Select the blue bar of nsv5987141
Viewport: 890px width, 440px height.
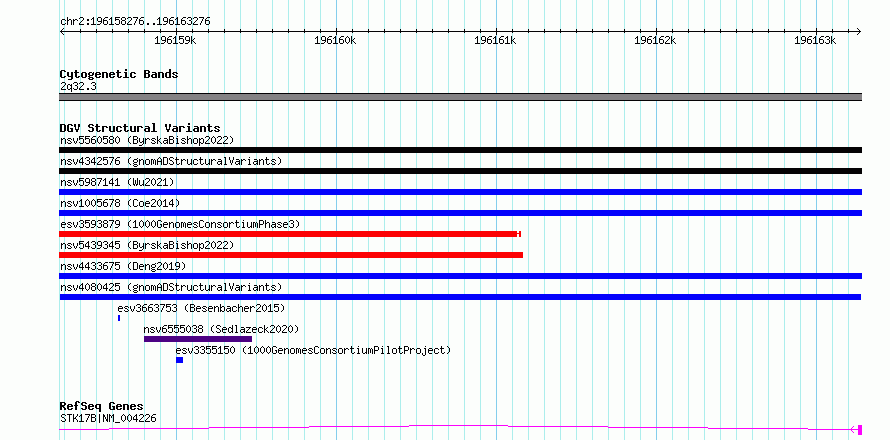pyautogui.click(x=460, y=192)
